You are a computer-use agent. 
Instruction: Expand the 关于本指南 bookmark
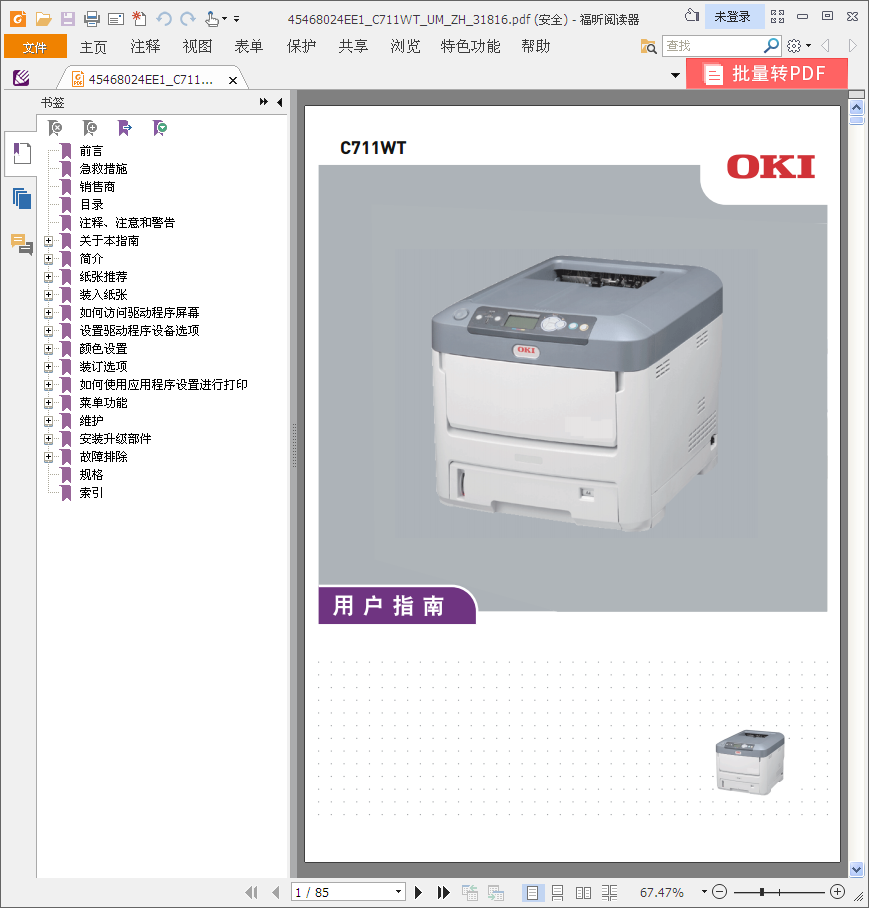pyautogui.click(x=49, y=241)
